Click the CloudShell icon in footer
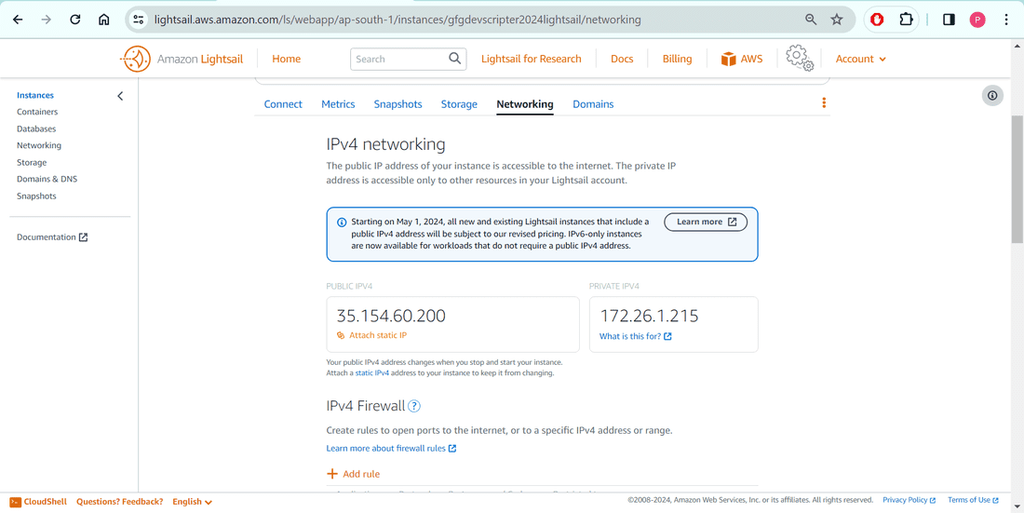1024x513 pixels. tap(16, 501)
